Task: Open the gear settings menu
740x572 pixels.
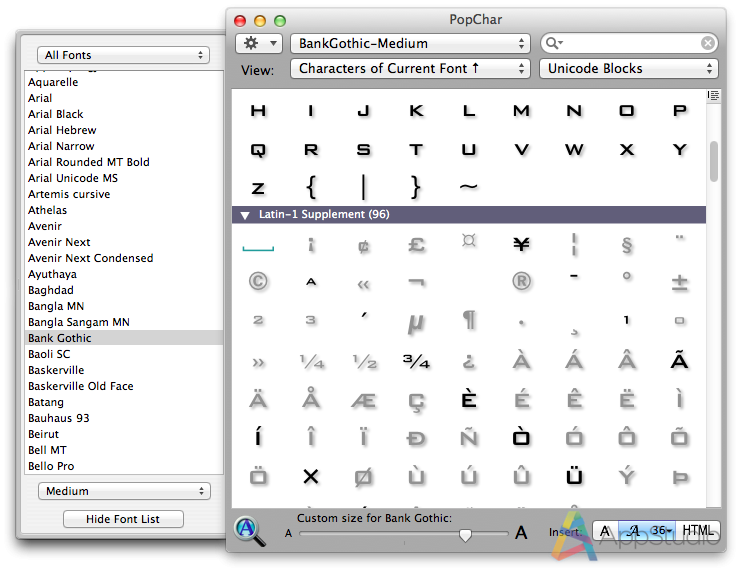Action: [x=259, y=43]
